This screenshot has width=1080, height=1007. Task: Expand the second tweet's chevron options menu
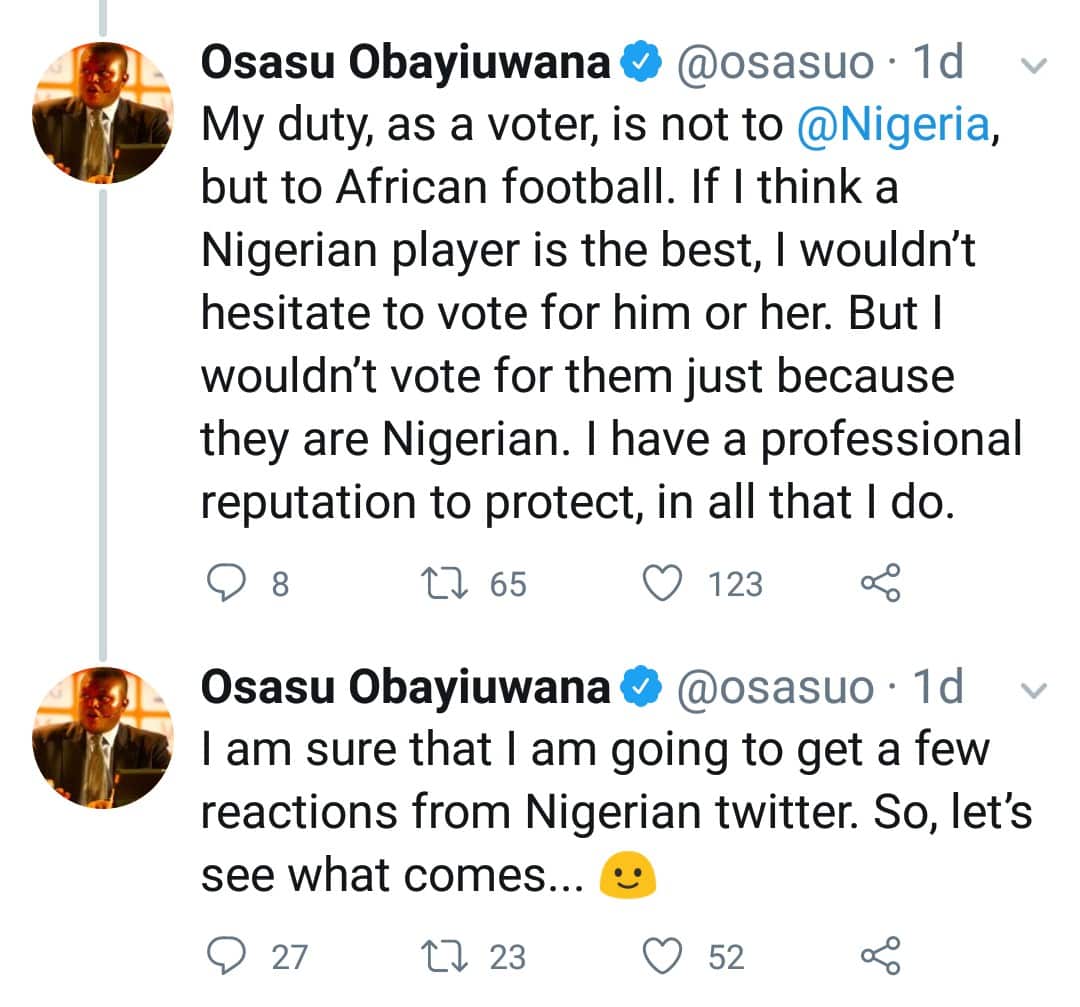pos(1034,690)
